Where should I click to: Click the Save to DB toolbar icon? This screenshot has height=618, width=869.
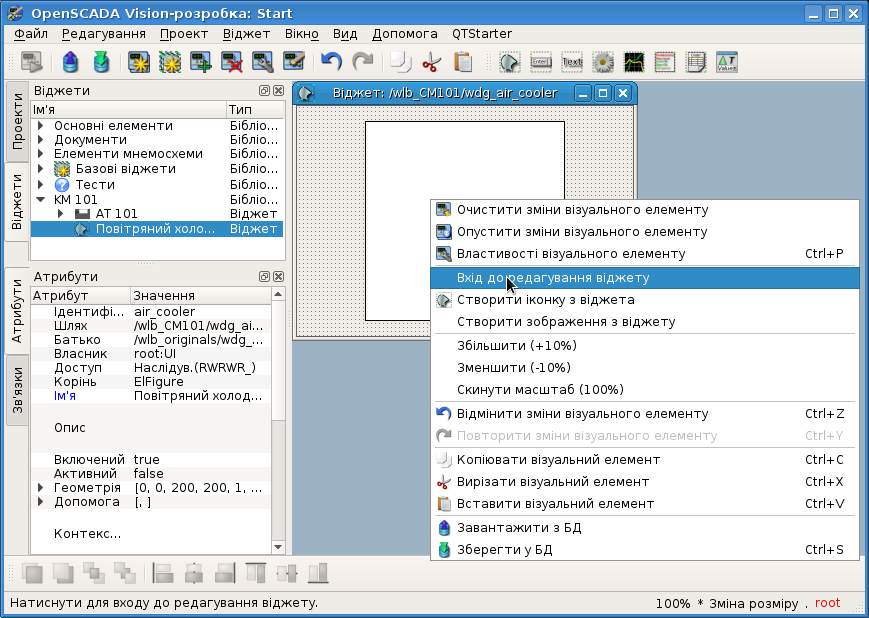point(101,62)
